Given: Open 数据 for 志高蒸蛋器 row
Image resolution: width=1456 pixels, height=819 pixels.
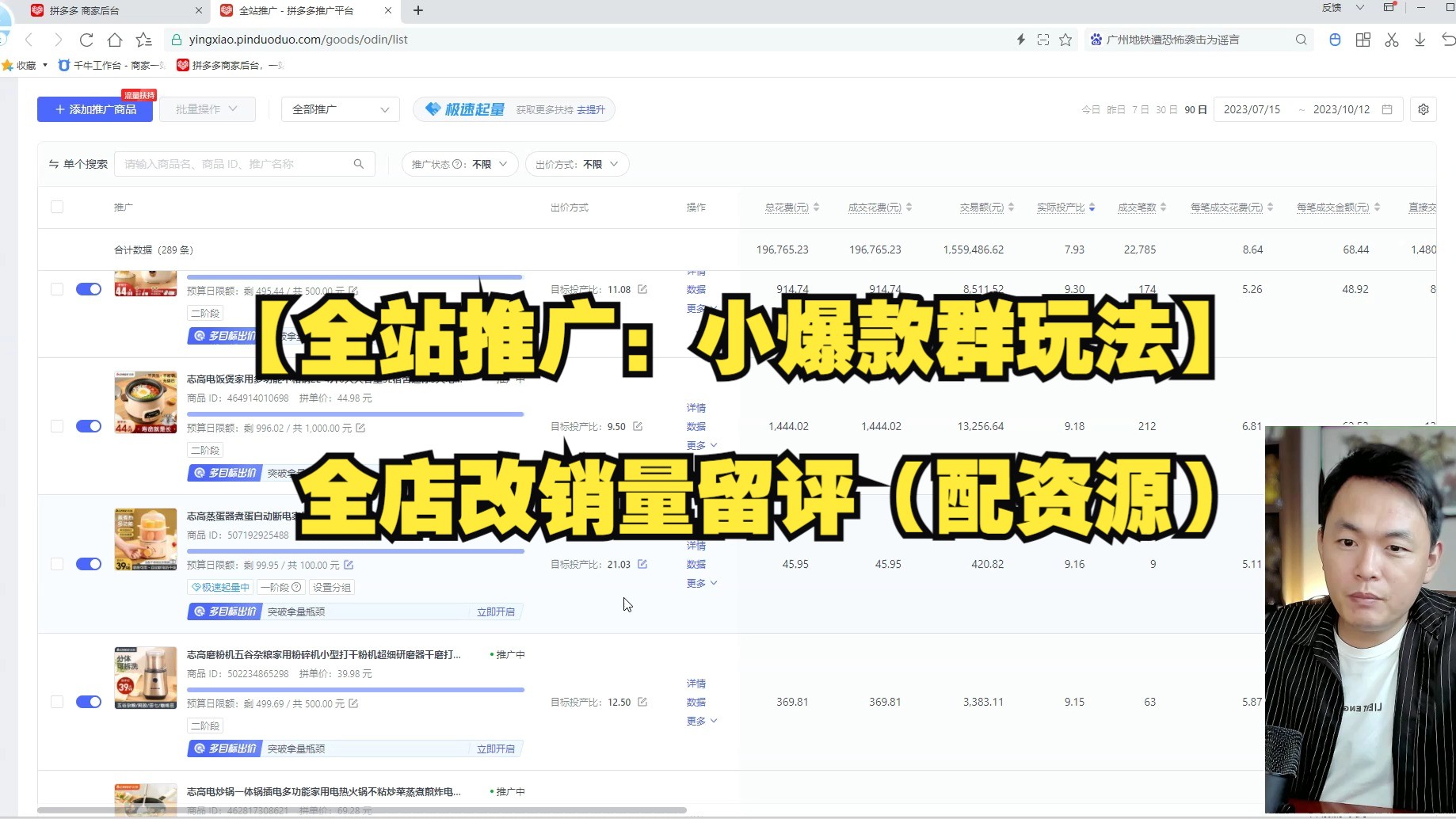Looking at the screenshot, I should pyautogui.click(x=696, y=564).
